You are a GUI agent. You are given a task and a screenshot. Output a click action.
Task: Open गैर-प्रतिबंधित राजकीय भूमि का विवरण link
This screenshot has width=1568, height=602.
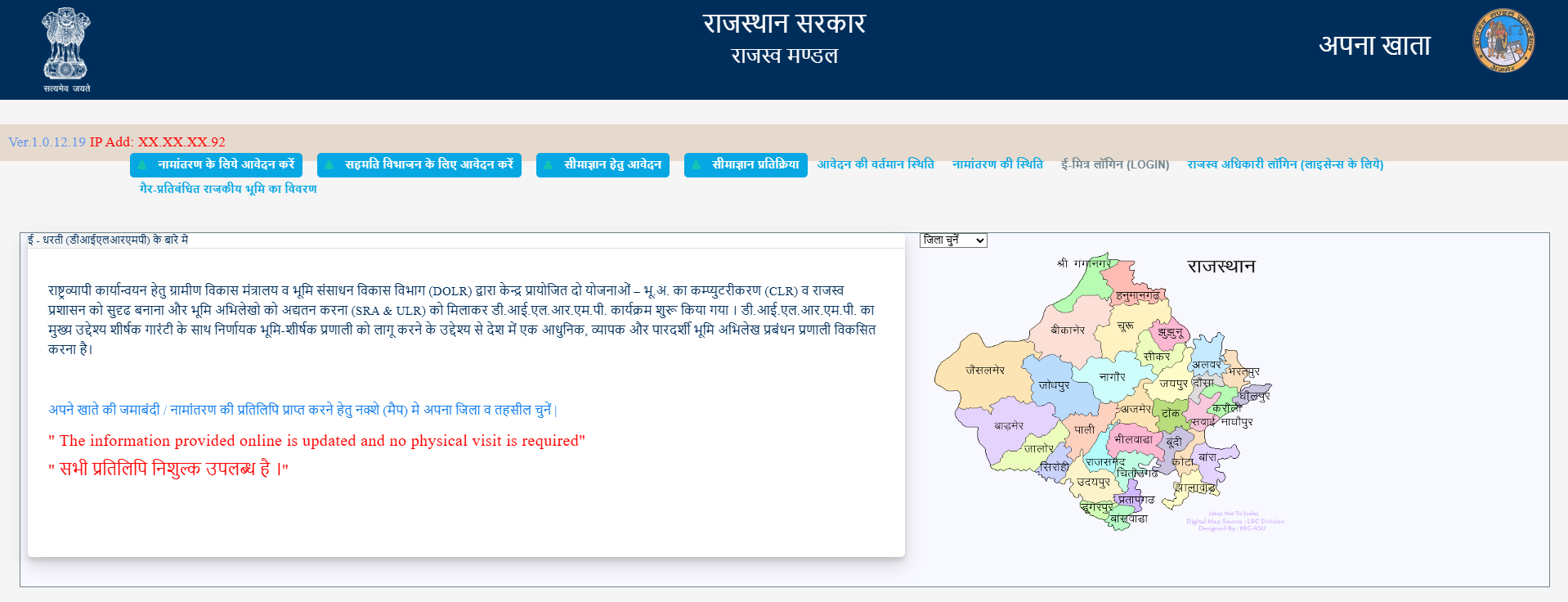(x=228, y=189)
